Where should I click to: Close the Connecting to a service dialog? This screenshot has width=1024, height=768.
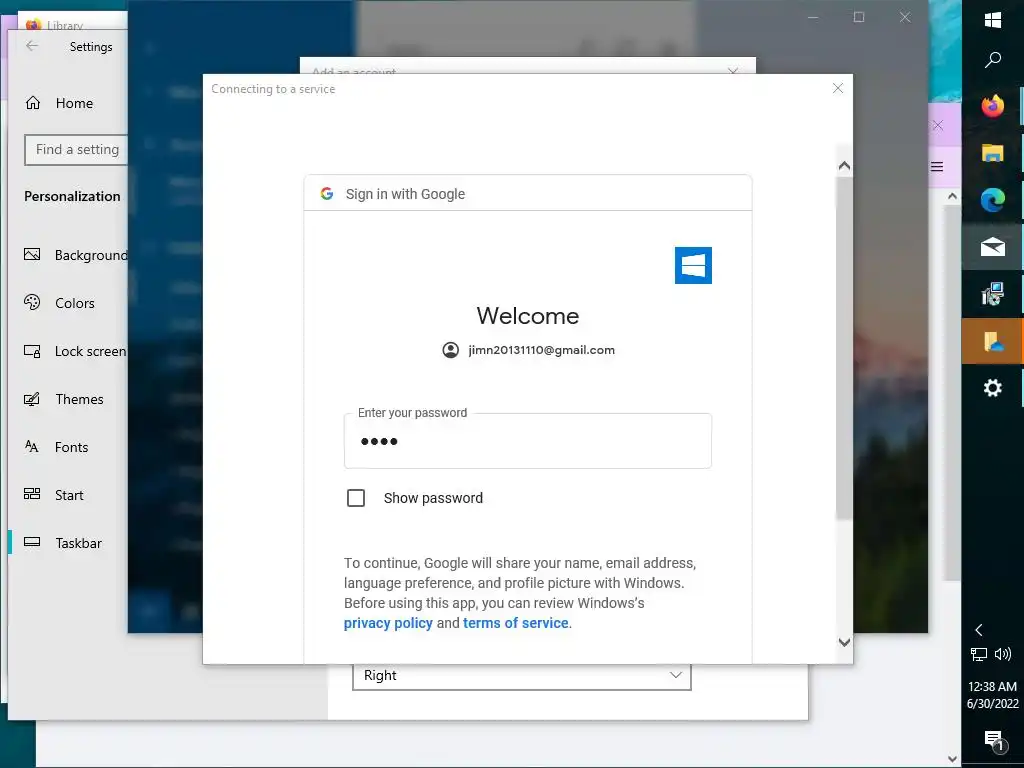pyautogui.click(x=838, y=88)
